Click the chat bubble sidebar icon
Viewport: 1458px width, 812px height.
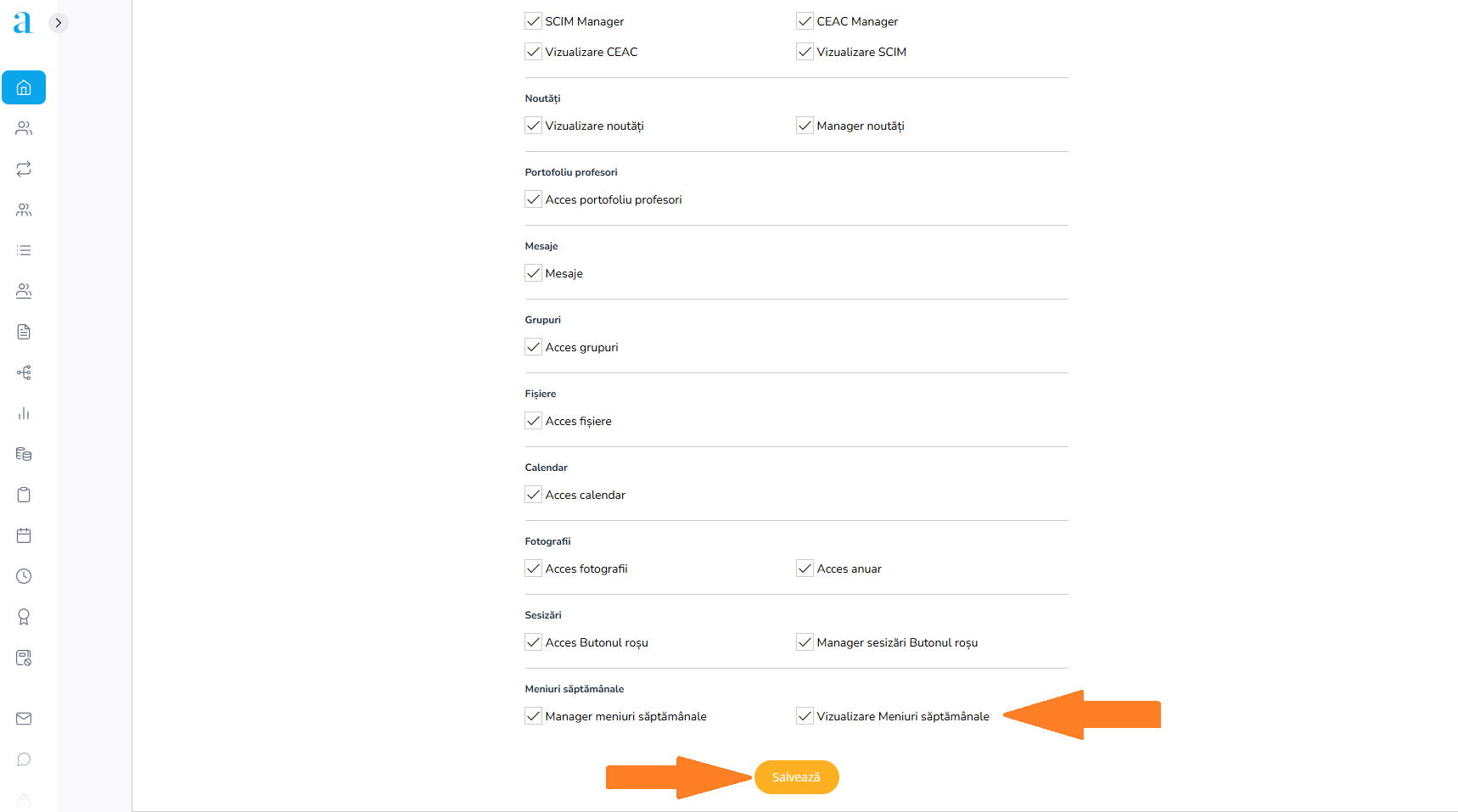(24, 759)
